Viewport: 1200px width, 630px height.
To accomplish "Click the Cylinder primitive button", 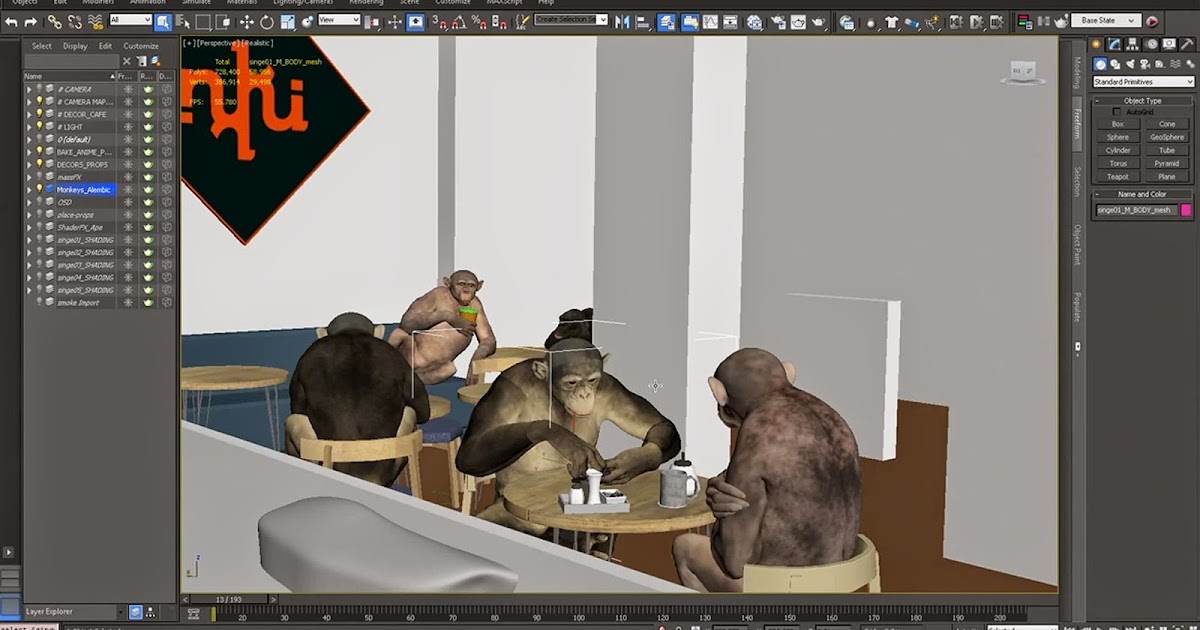I will [x=1118, y=150].
